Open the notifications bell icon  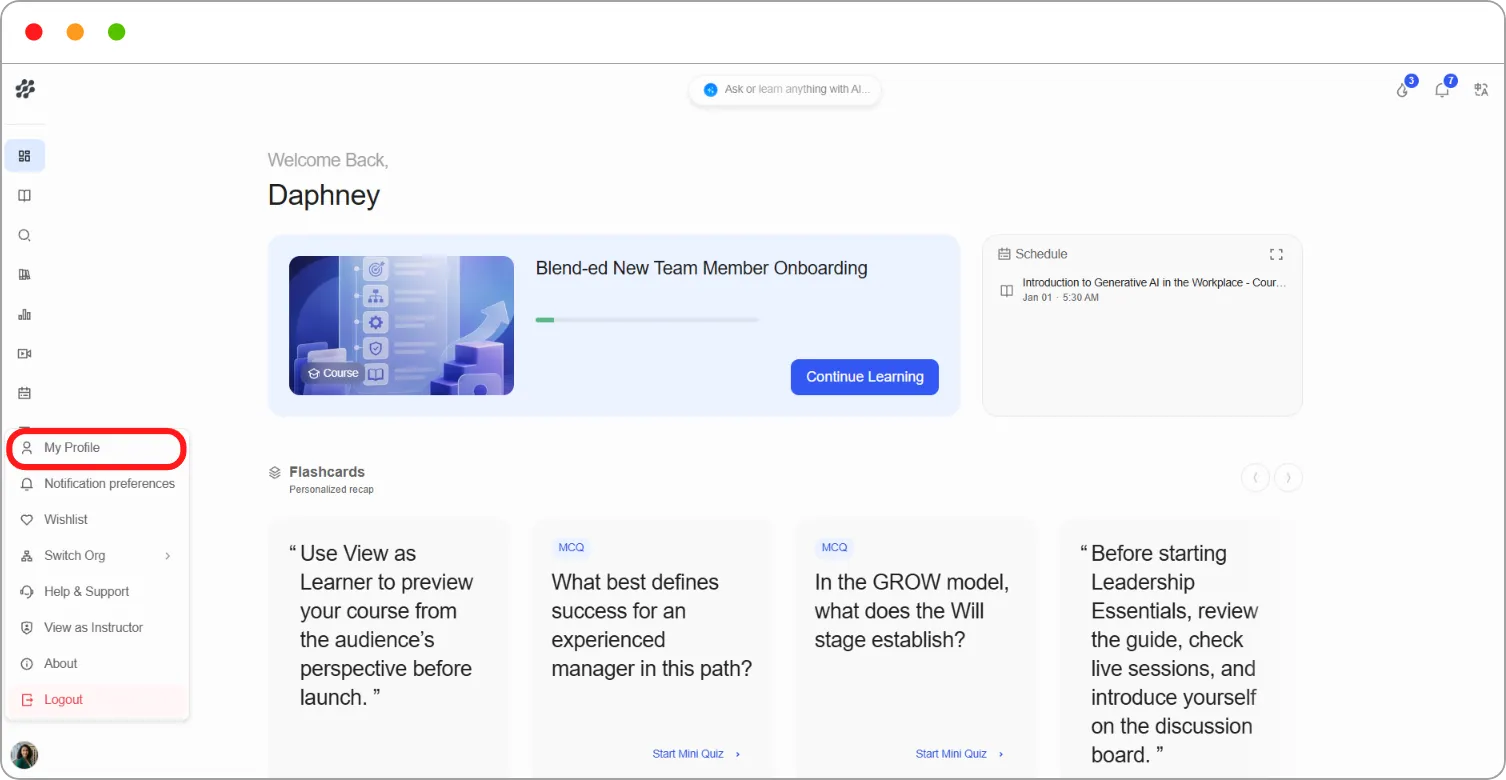[1442, 89]
